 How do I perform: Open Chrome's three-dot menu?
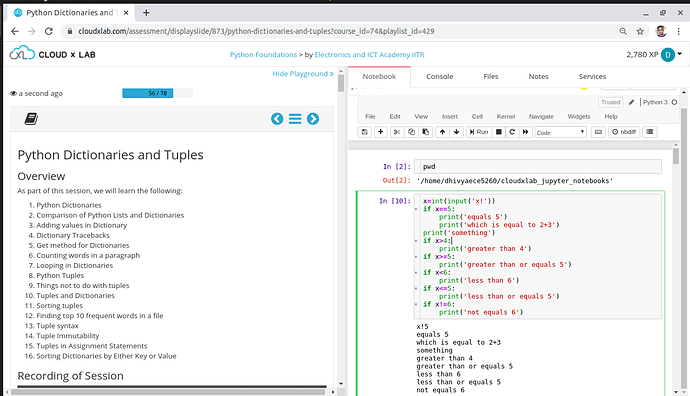679,31
